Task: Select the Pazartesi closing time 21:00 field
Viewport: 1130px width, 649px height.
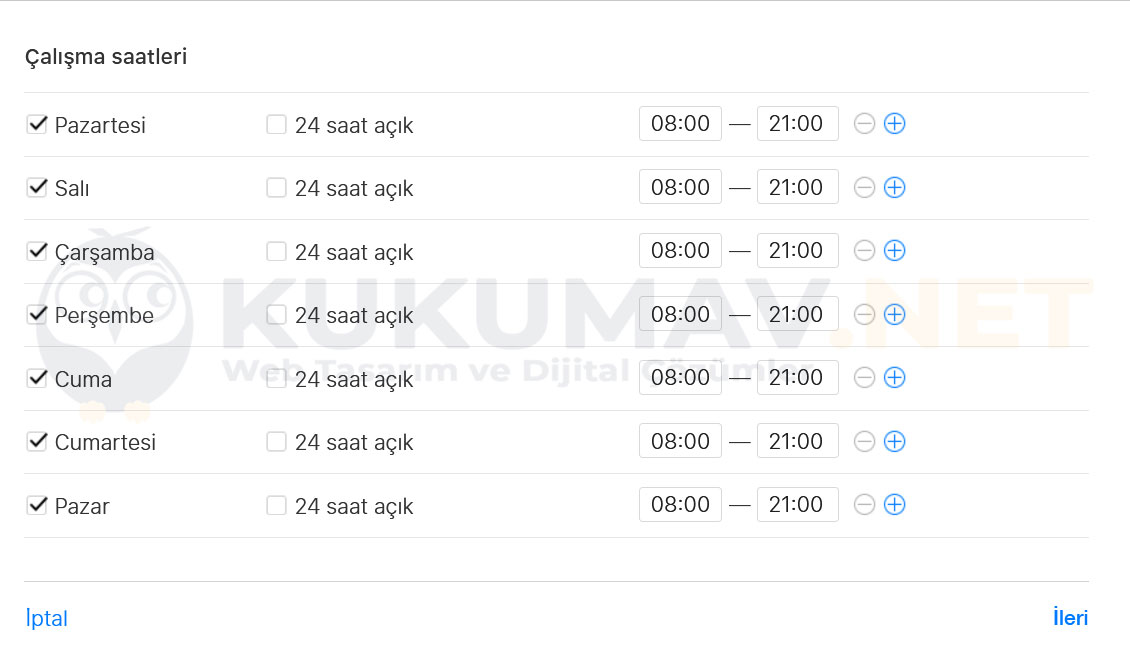Action: tap(798, 124)
